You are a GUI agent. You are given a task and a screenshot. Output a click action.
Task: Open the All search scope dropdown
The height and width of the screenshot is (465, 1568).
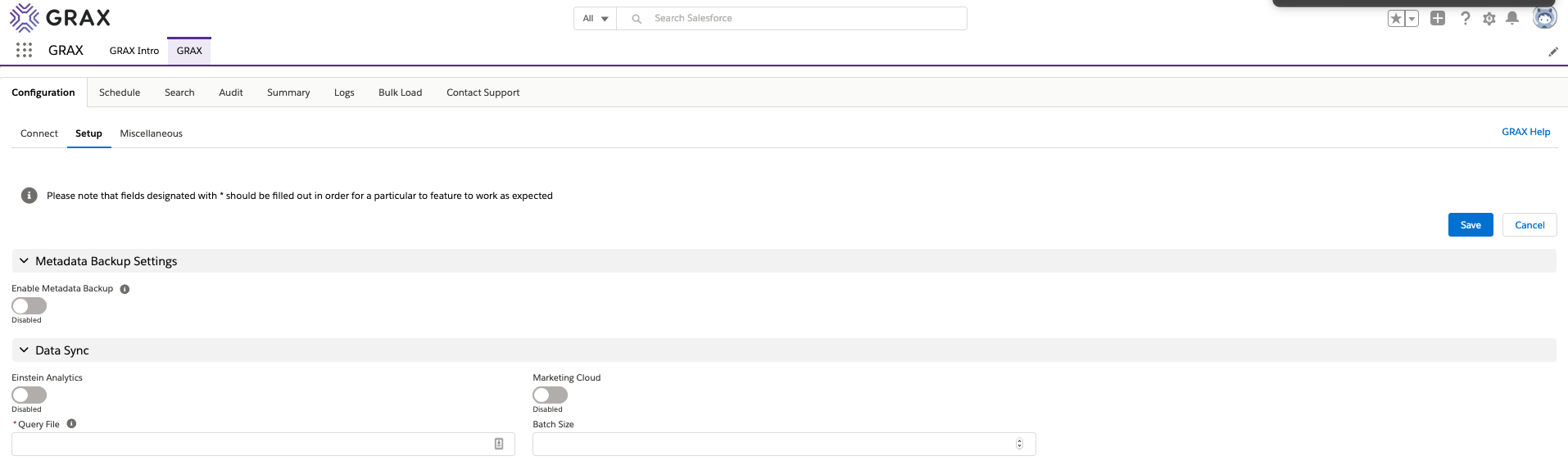tap(596, 19)
